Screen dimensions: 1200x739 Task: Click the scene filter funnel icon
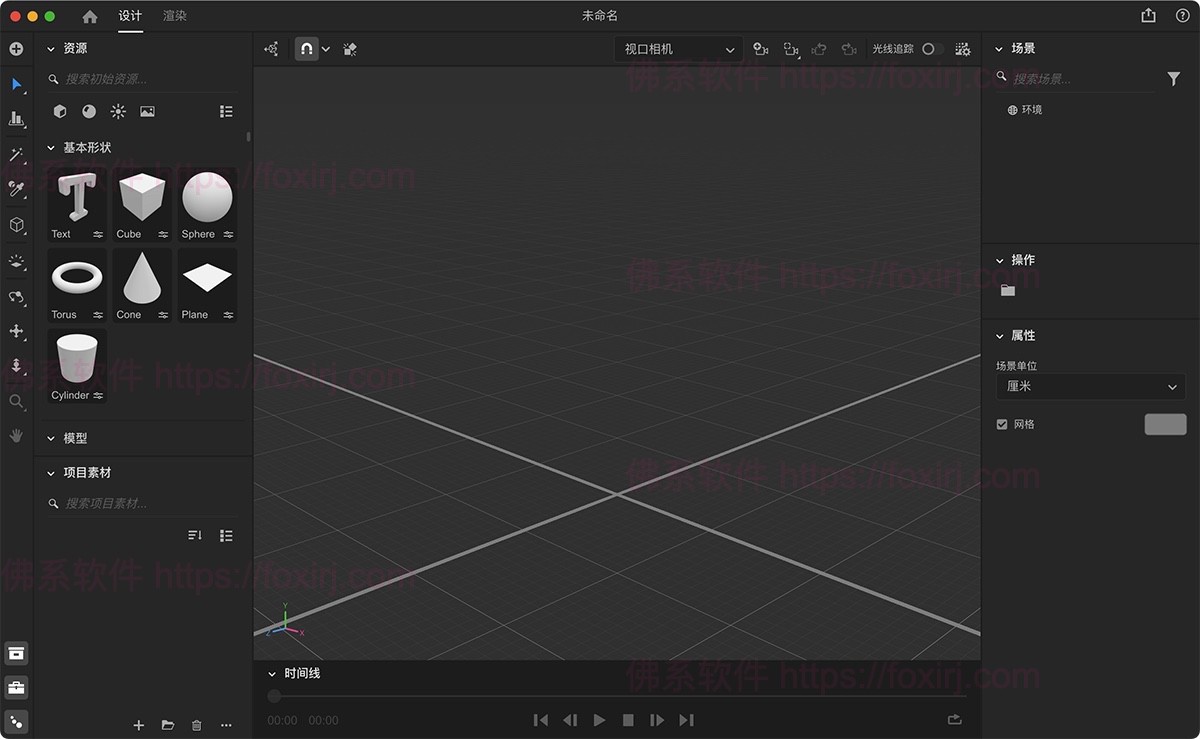(x=1174, y=79)
